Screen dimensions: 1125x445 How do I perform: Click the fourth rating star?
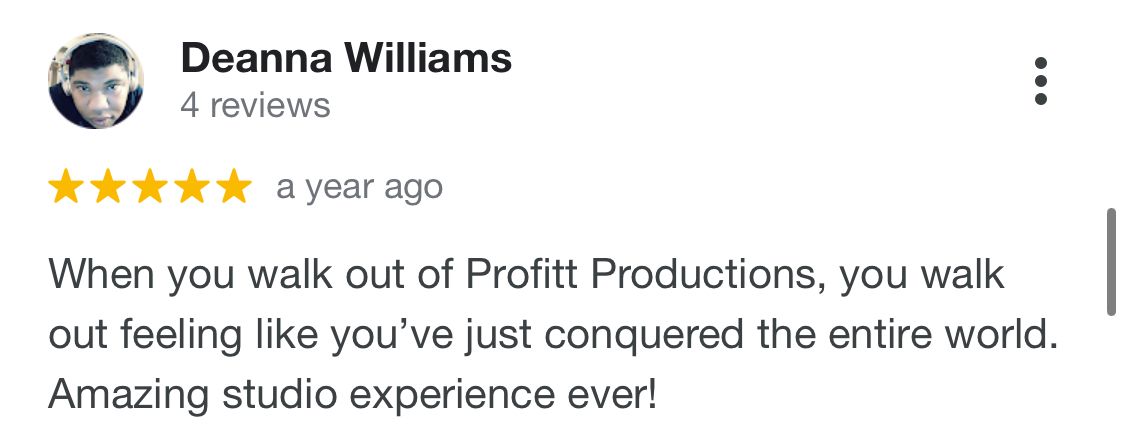point(192,187)
